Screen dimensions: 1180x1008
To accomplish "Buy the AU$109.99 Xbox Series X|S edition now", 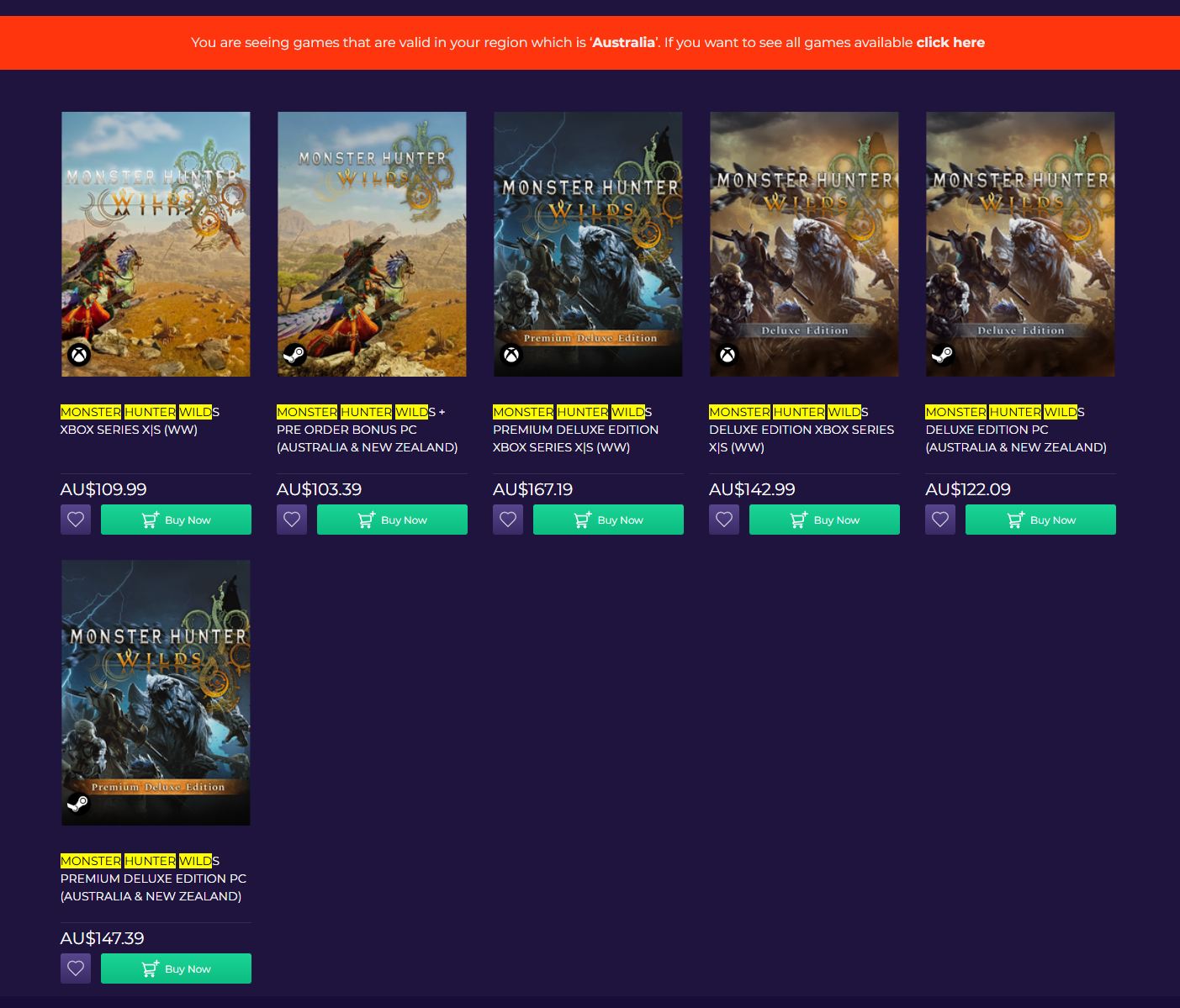I will point(176,520).
